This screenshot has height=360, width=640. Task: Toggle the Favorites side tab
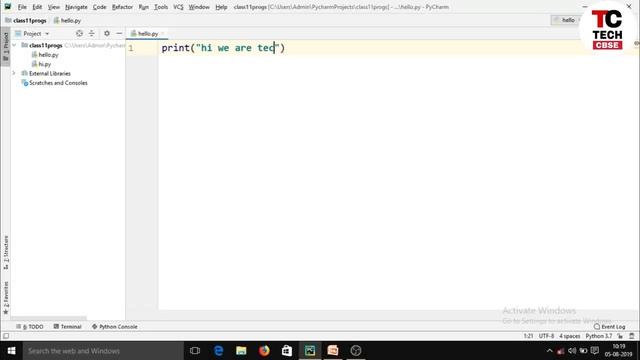[5, 297]
